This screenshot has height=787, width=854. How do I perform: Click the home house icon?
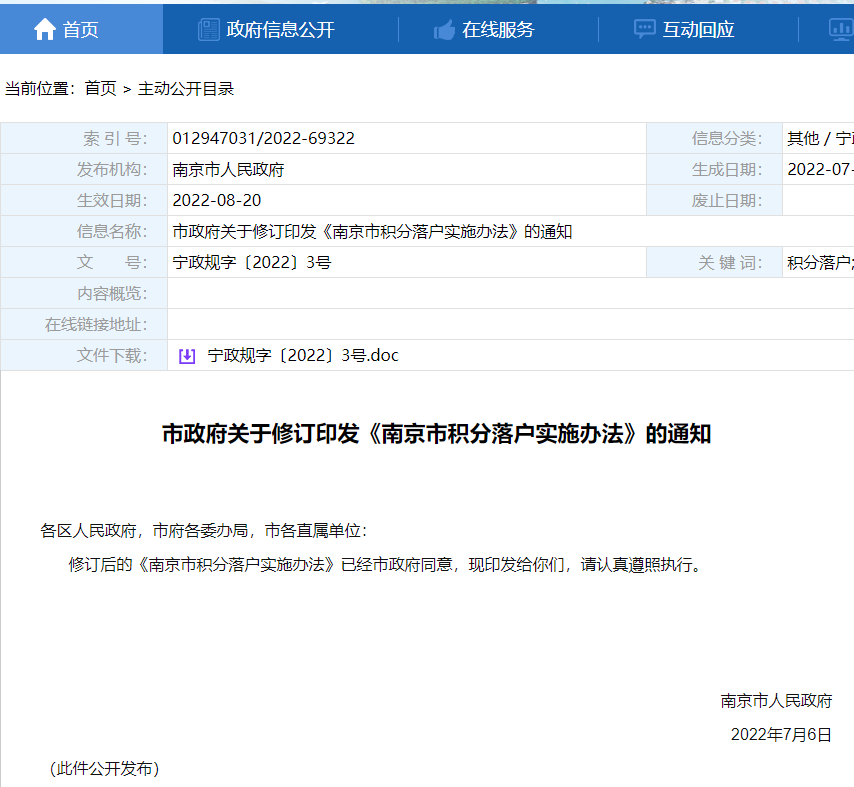(x=45, y=29)
